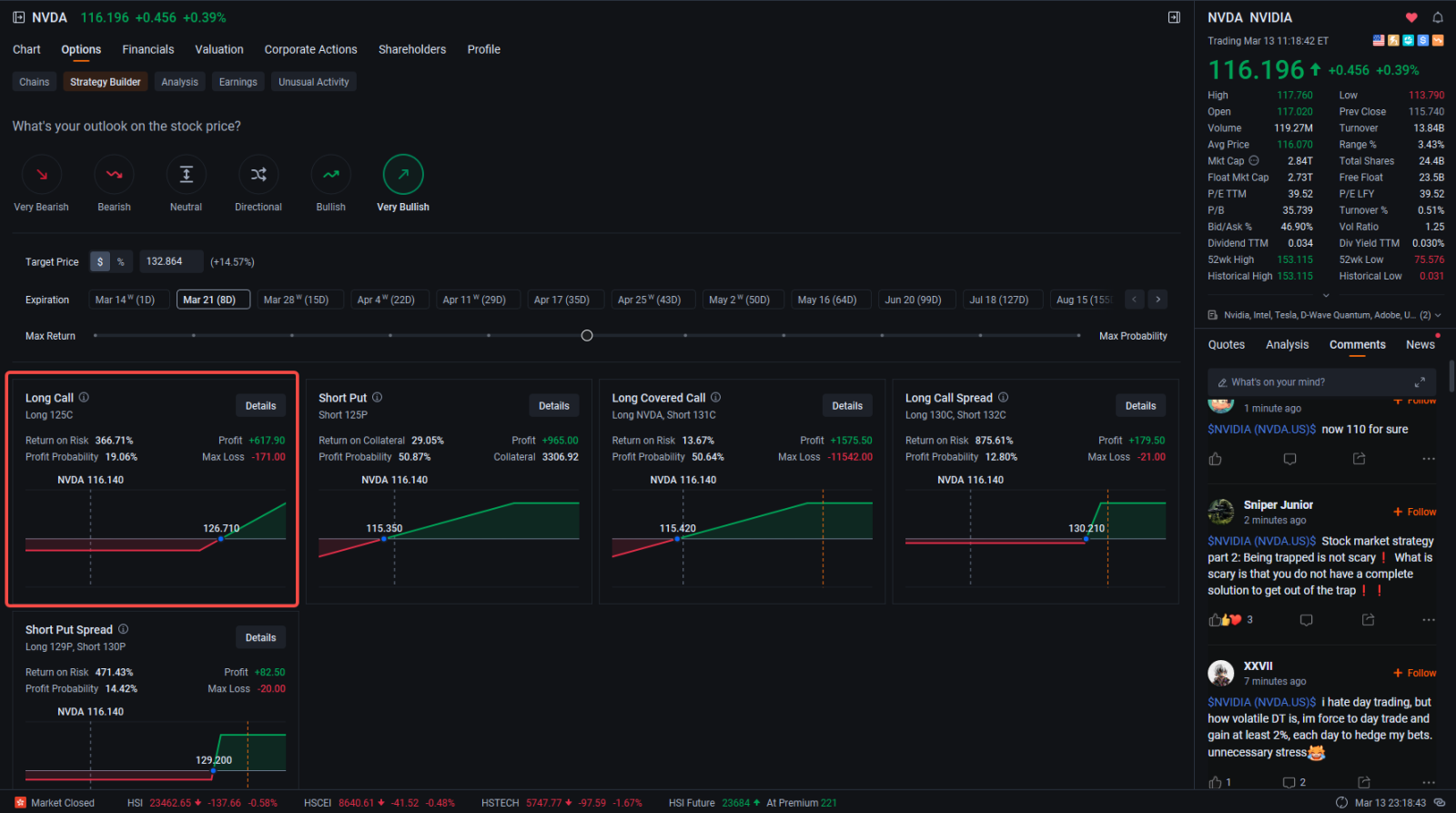
Task: Switch to Unusual Activity sub-tab
Action: [x=314, y=82]
